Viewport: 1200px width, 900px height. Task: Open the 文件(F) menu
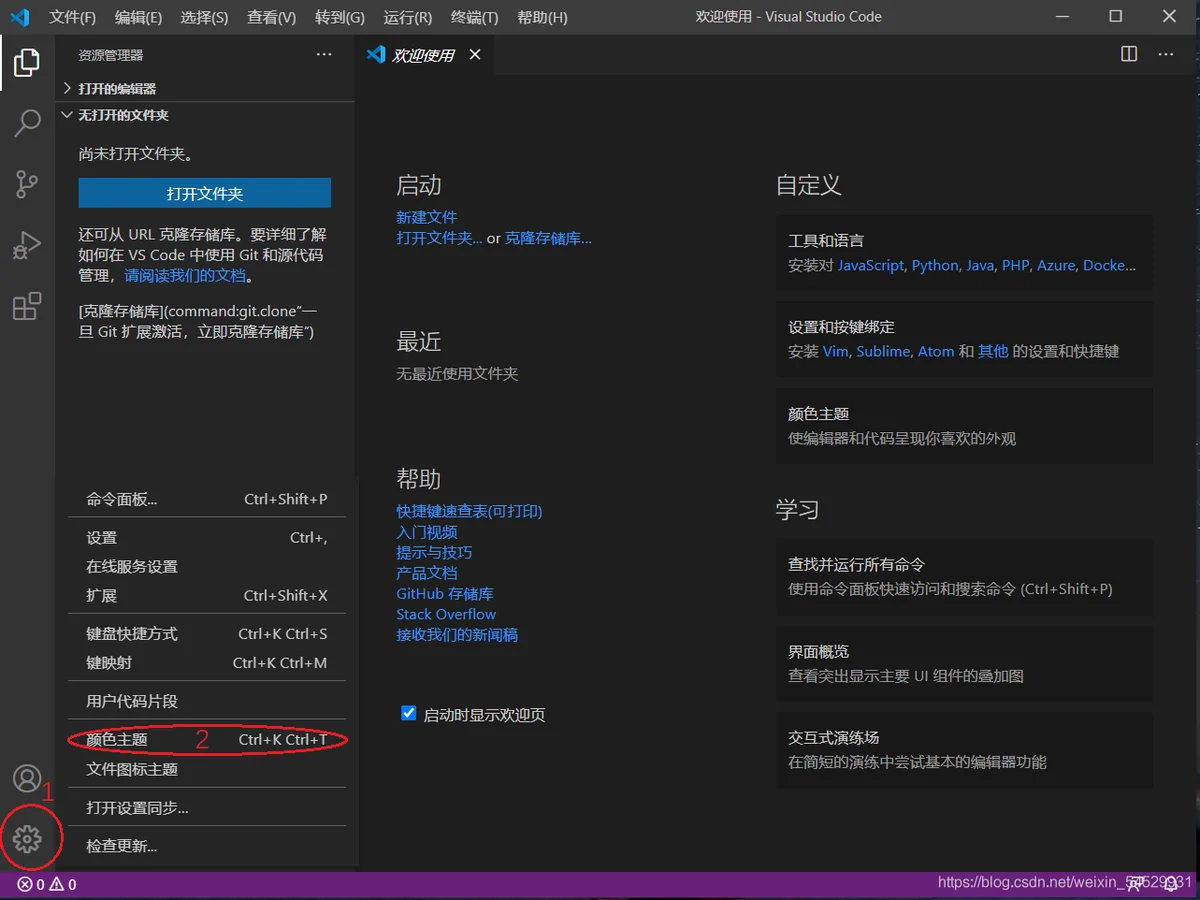click(x=73, y=17)
